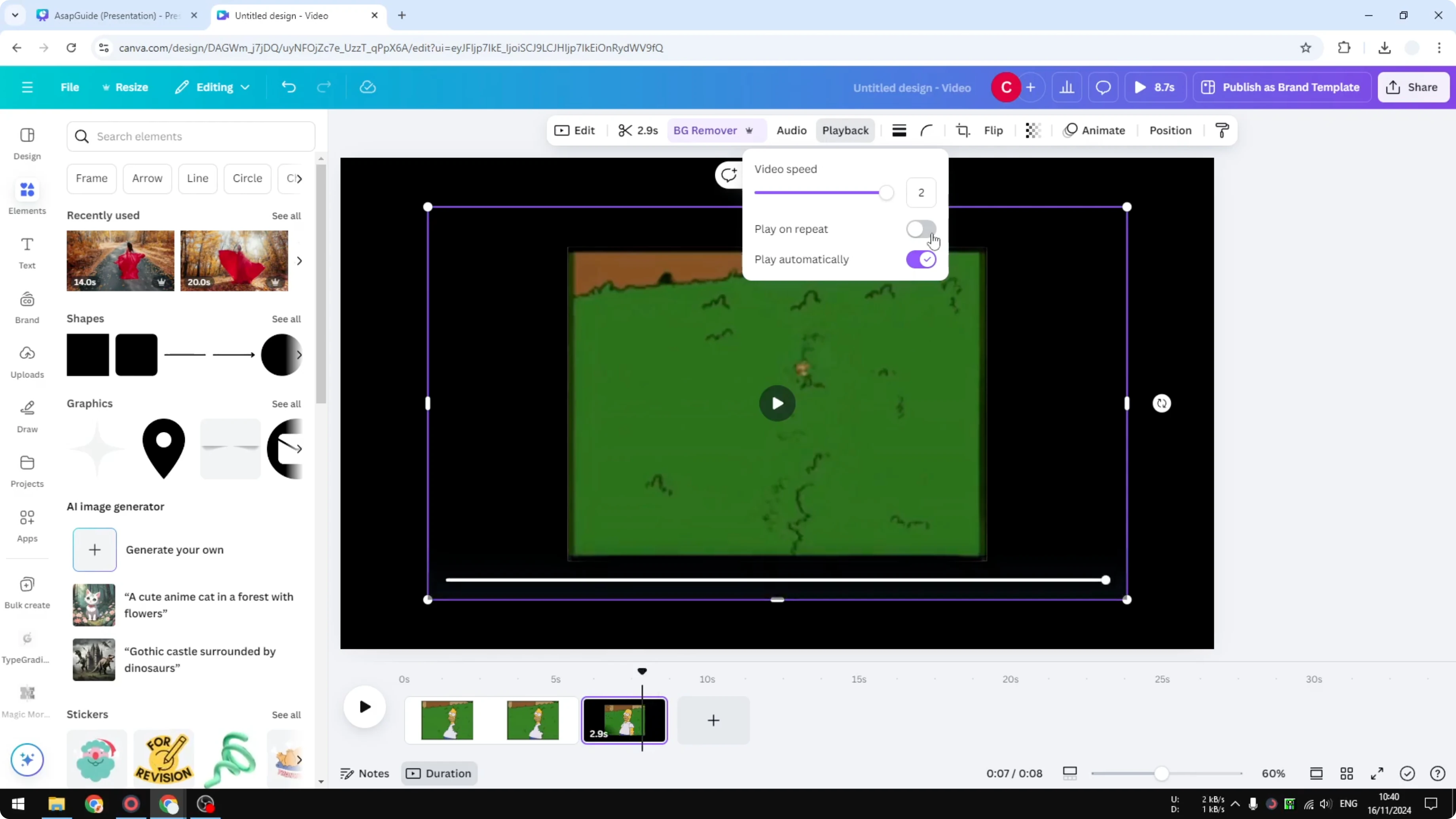This screenshot has height=819, width=1456.
Task: Click the corner rounding icon
Action: [926, 131]
